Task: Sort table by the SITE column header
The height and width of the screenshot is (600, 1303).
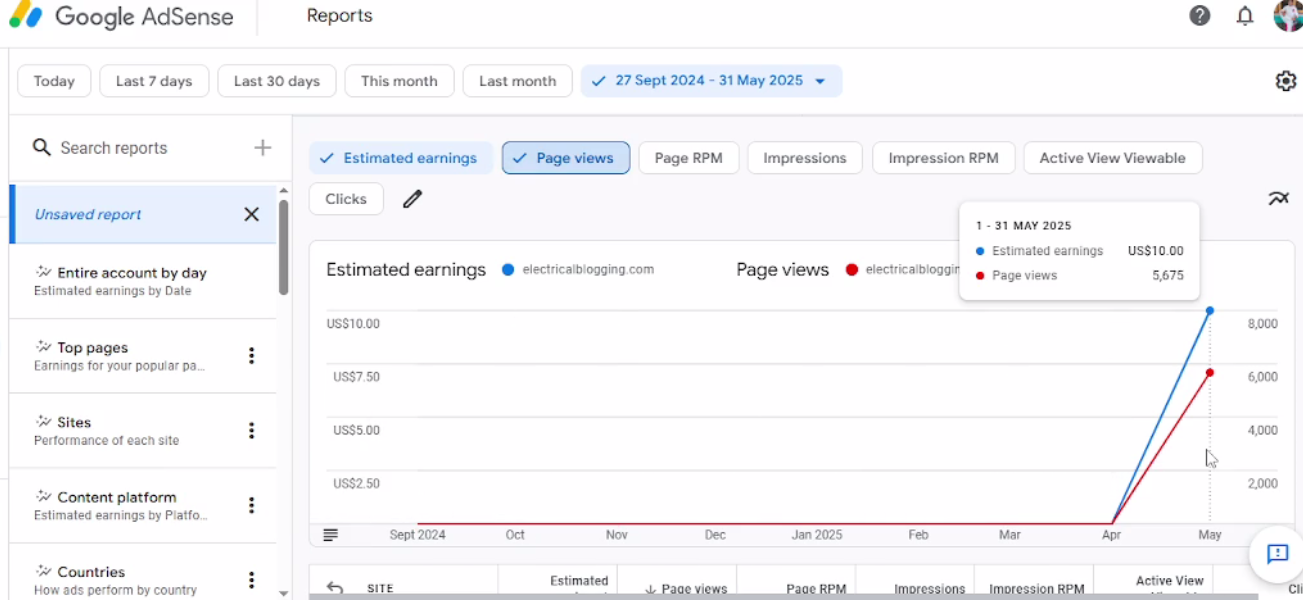Action: [380, 589]
